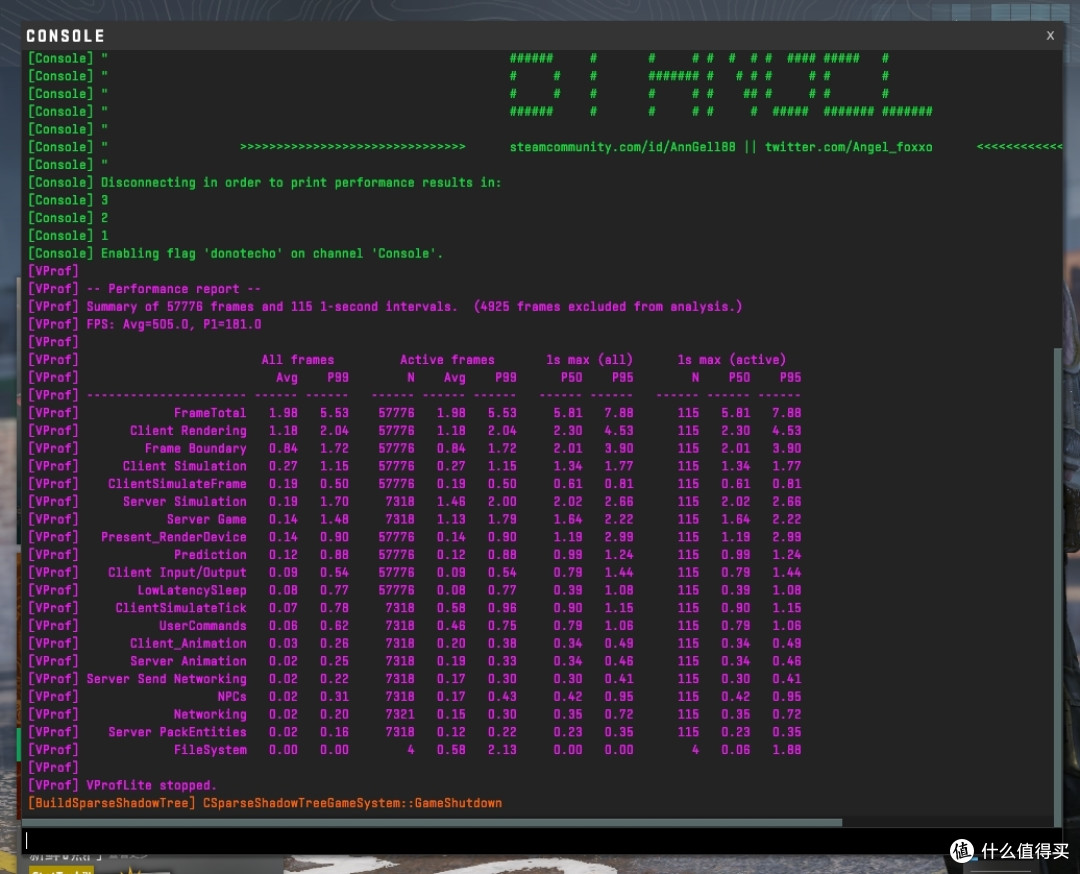Select the Client Rendering row label

click(188, 430)
